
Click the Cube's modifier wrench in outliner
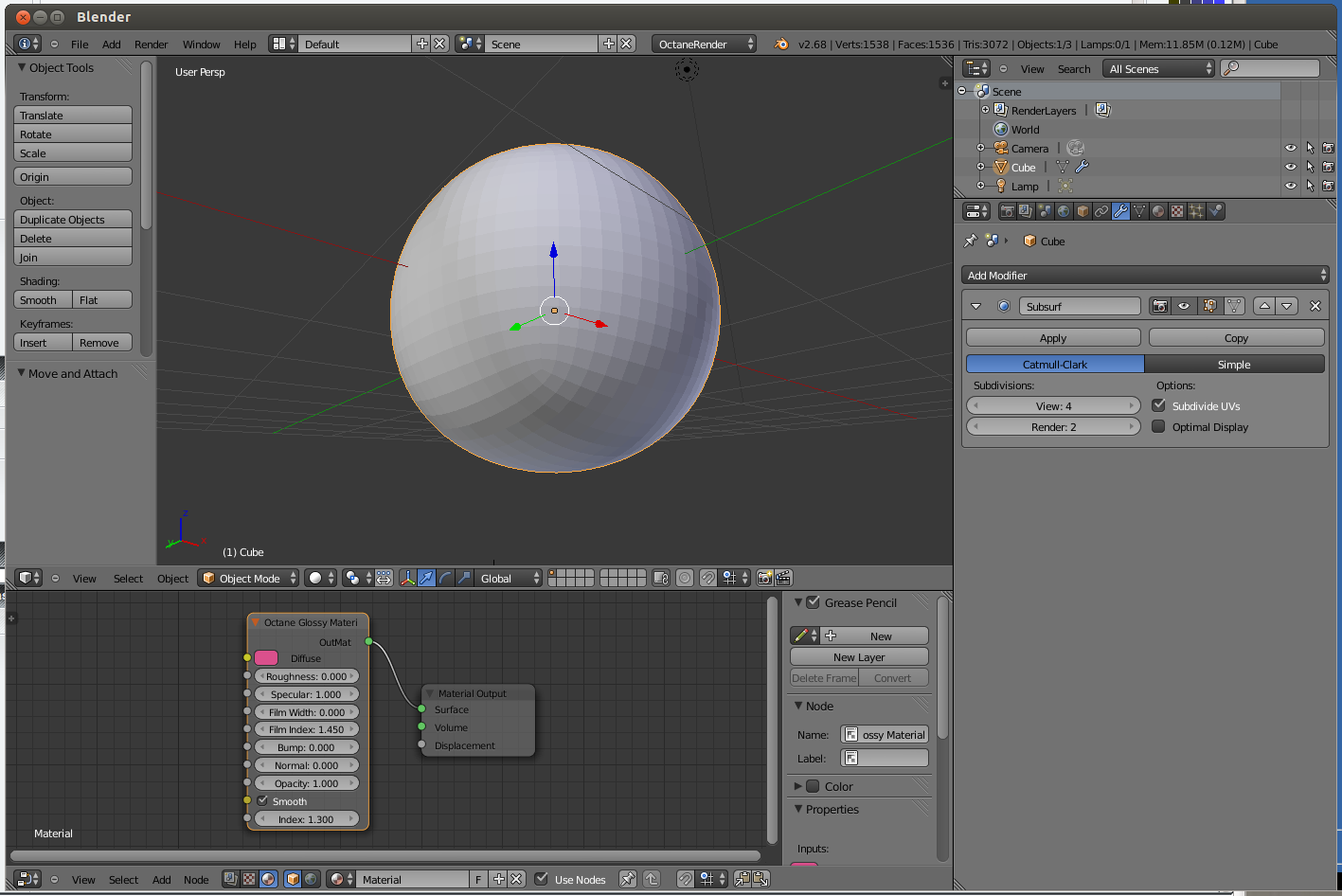tap(1082, 167)
